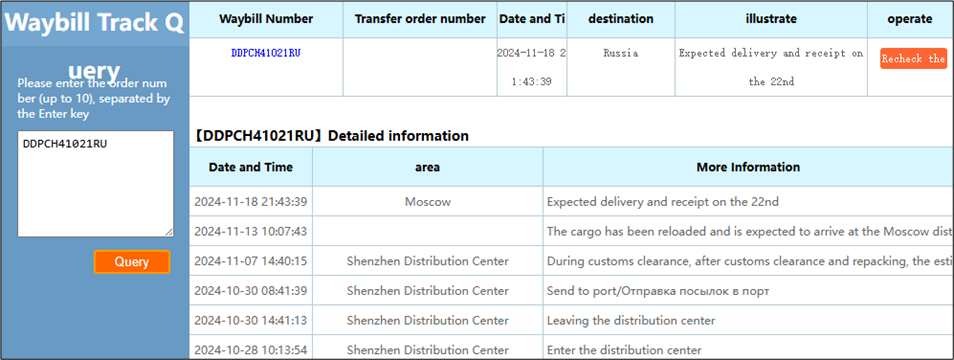
Task: Select the Moscow area cell
Action: 428,202
